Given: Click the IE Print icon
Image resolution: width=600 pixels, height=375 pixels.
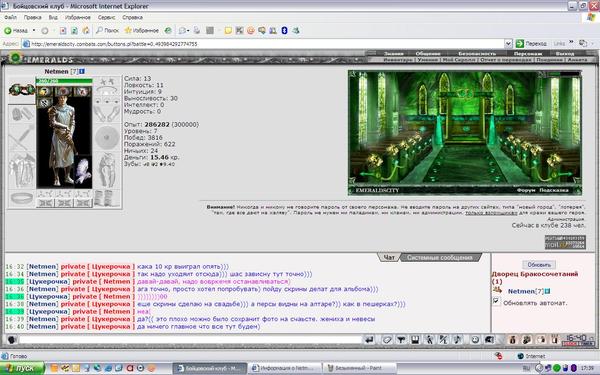Looking at the screenshot, I should (197, 31).
